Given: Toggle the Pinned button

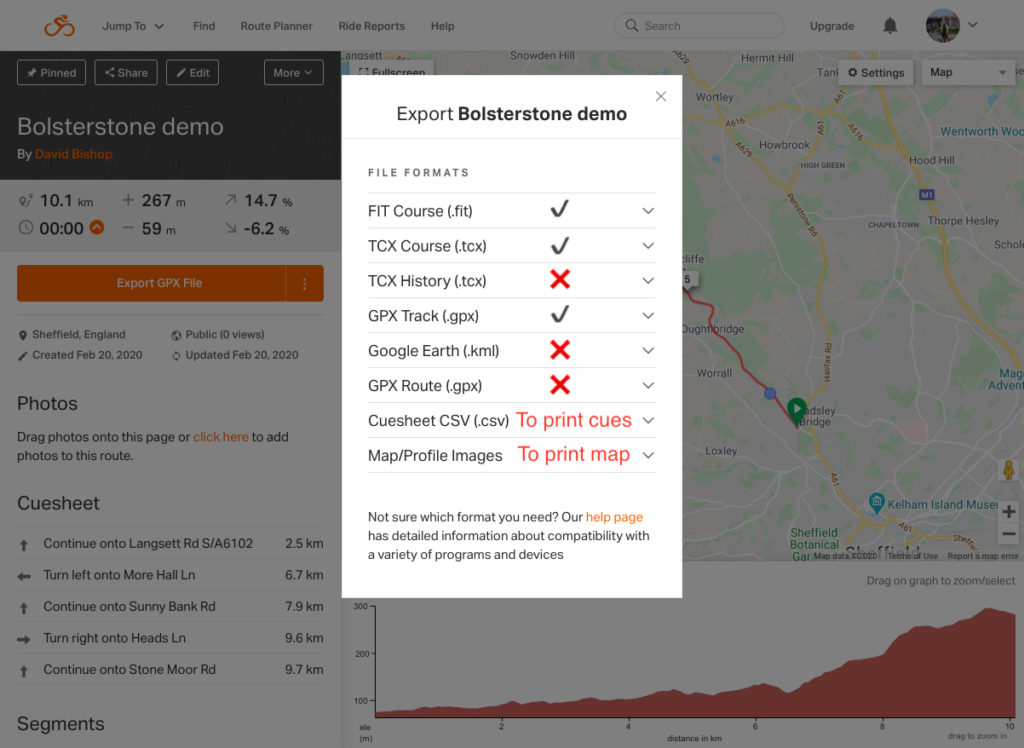Looking at the screenshot, I should 52,73.
